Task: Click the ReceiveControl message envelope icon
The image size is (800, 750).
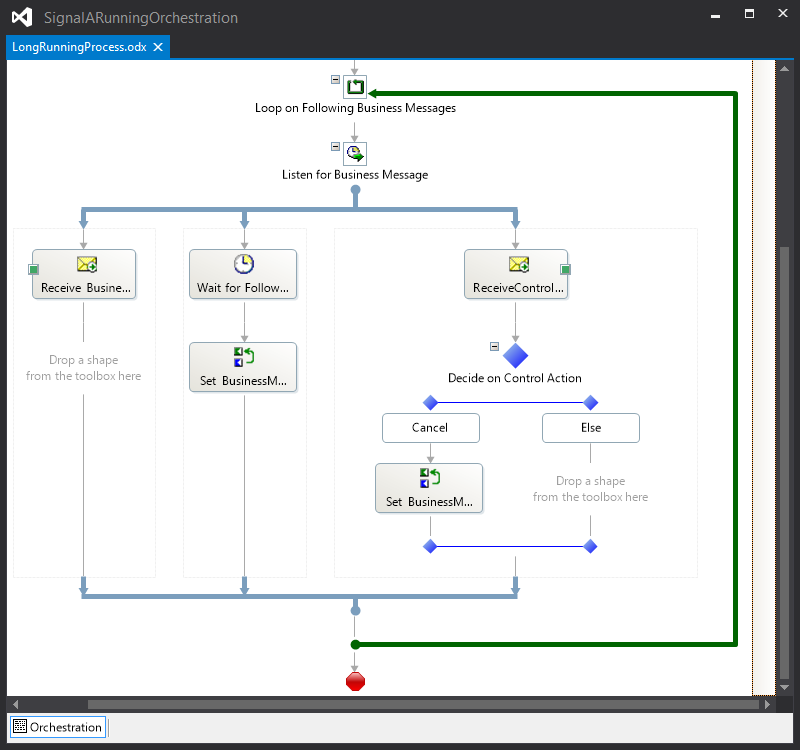Action: pyautogui.click(x=519, y=264)
